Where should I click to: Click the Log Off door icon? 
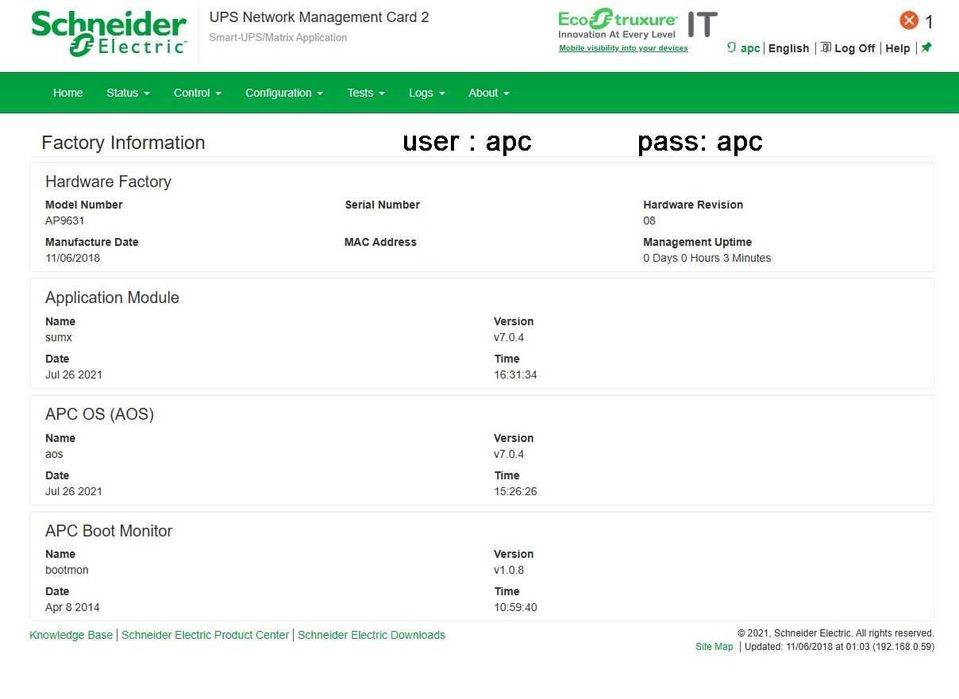coord(826,47)
